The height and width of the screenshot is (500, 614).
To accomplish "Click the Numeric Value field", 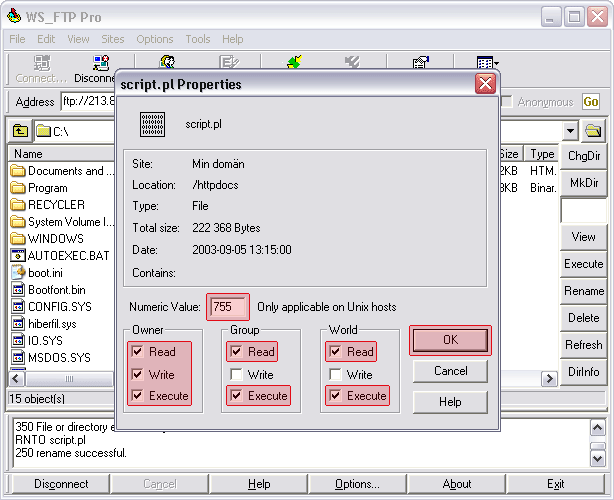I will (228, 307).
